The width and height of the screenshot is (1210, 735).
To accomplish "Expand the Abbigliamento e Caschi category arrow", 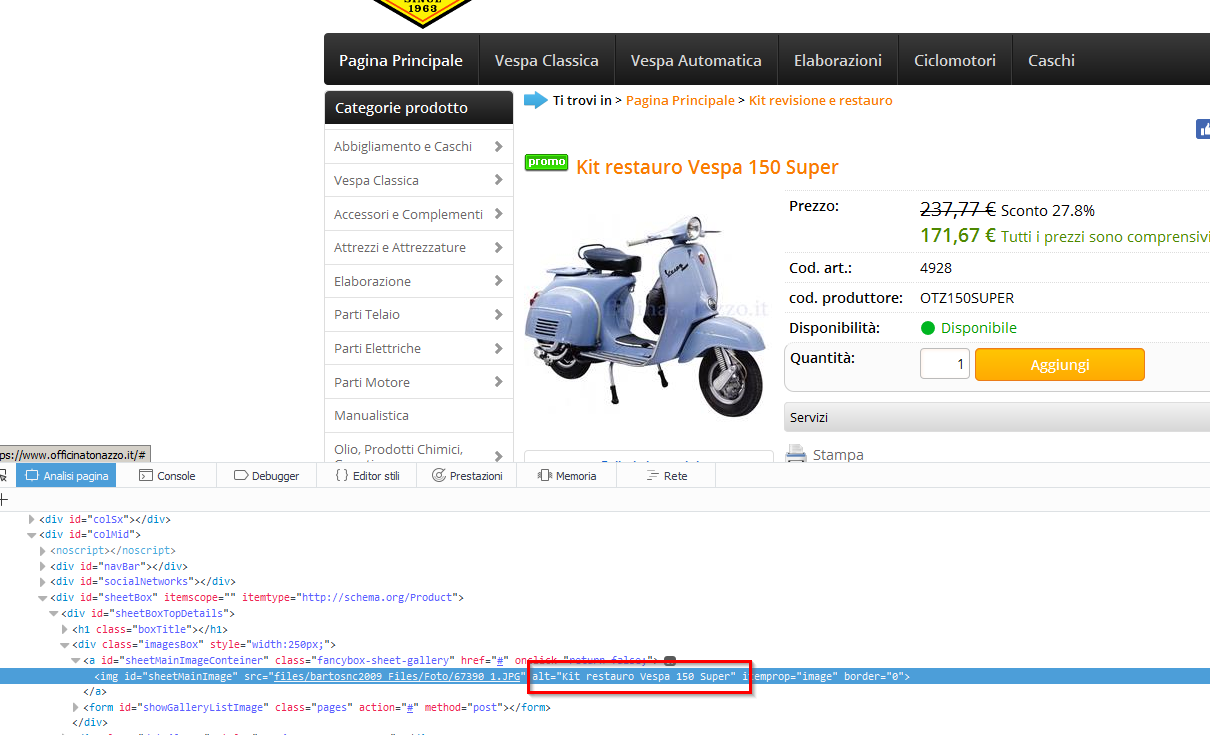I will tap(498, 146).
